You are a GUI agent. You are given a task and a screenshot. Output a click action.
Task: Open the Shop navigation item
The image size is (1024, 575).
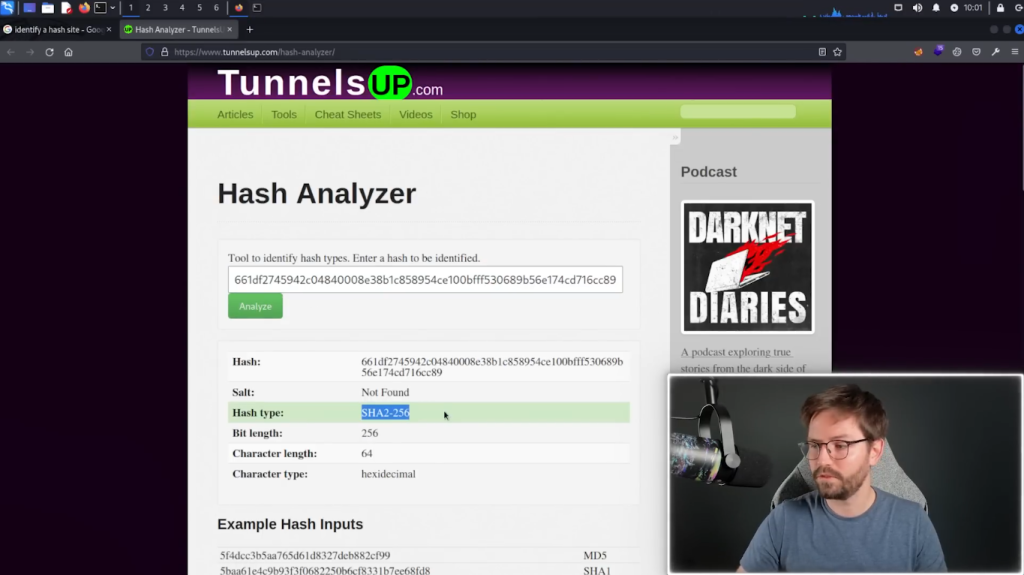tap(463, 114)
